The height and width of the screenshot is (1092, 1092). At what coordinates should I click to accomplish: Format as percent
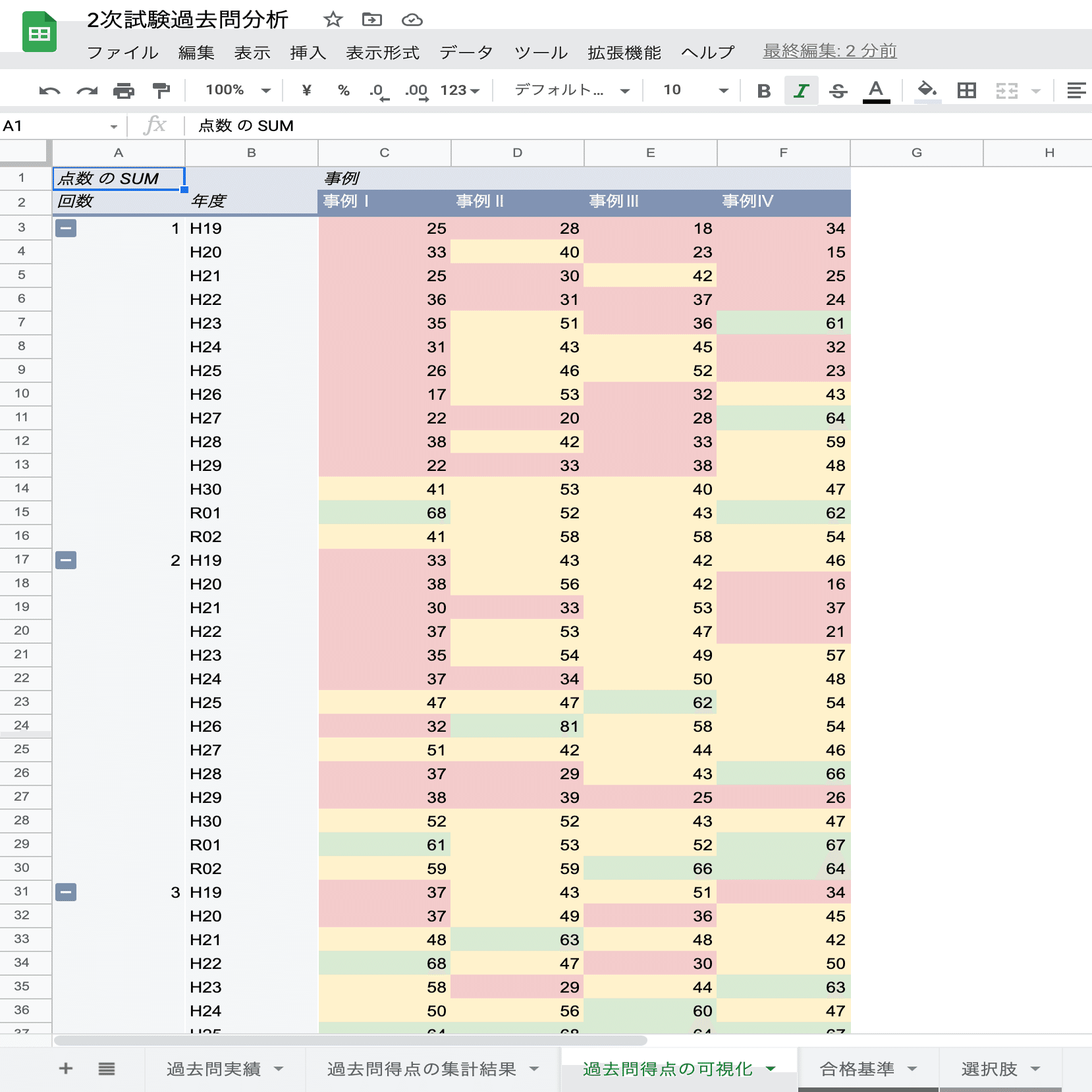[344, 90]
